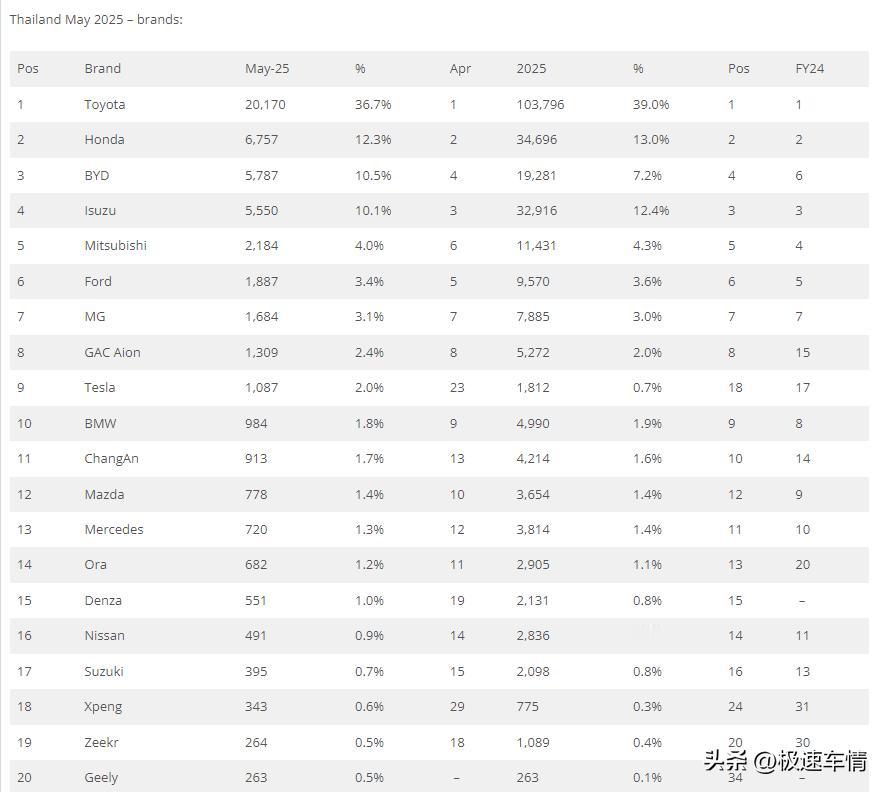This screenshot has height=792, width=887.
Task: Click the May-25 column header
Action: click(267, 68)
